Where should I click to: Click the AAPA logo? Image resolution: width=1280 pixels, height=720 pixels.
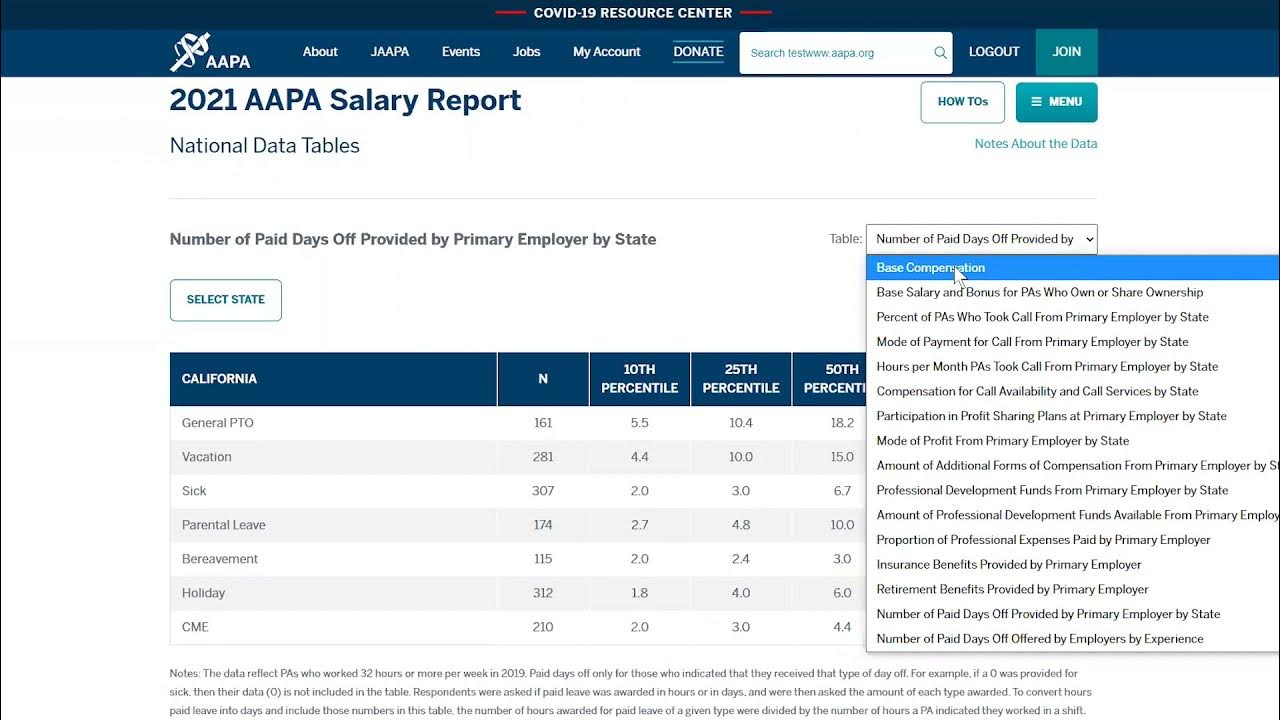210,52
